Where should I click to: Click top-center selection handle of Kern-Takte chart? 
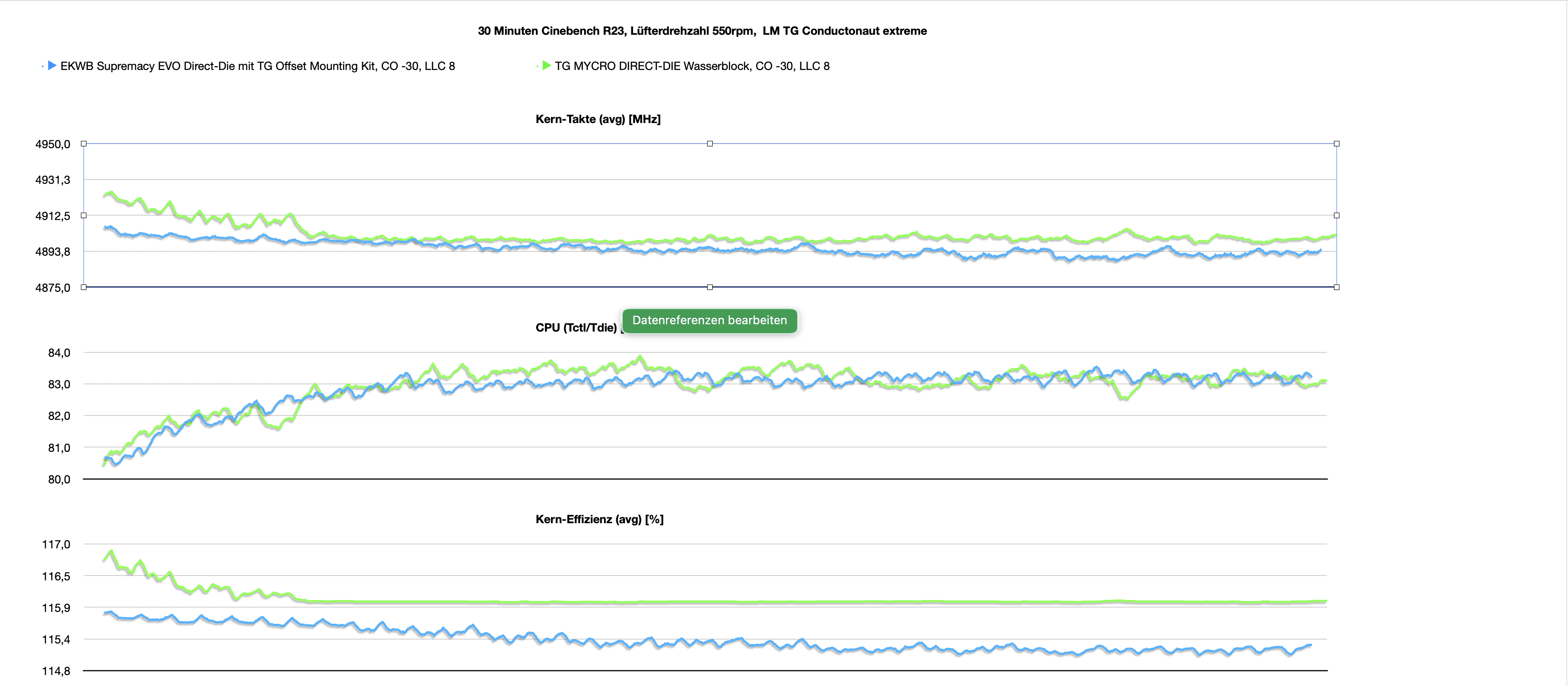(x=710, y=144)
